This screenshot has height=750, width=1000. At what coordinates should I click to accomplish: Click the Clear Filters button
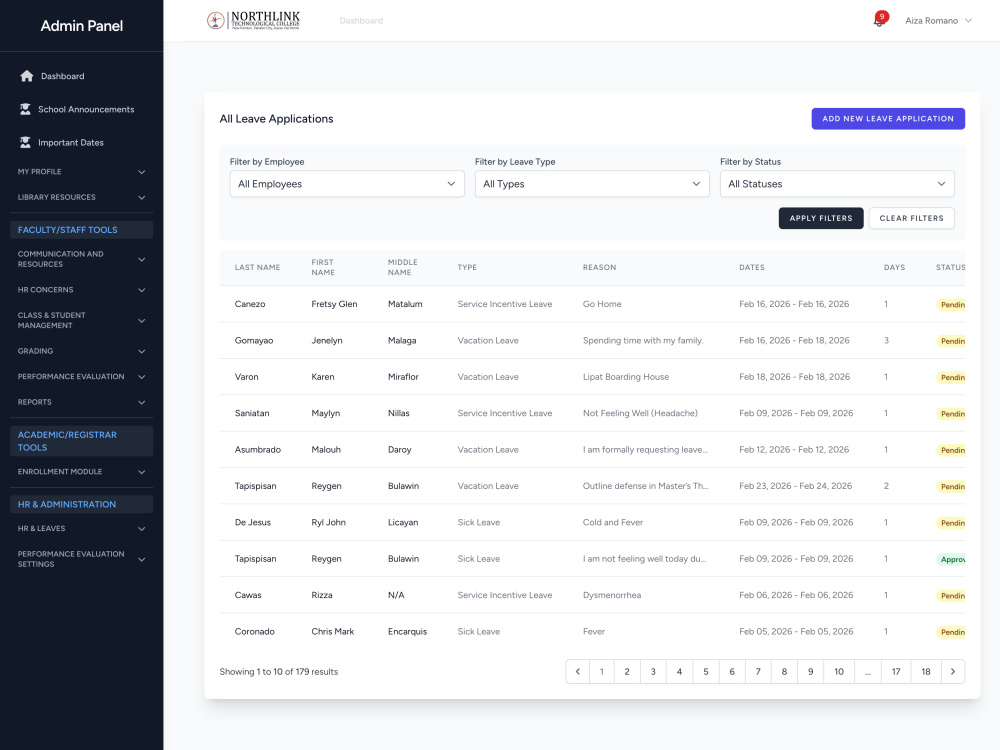tap(911, 218)
